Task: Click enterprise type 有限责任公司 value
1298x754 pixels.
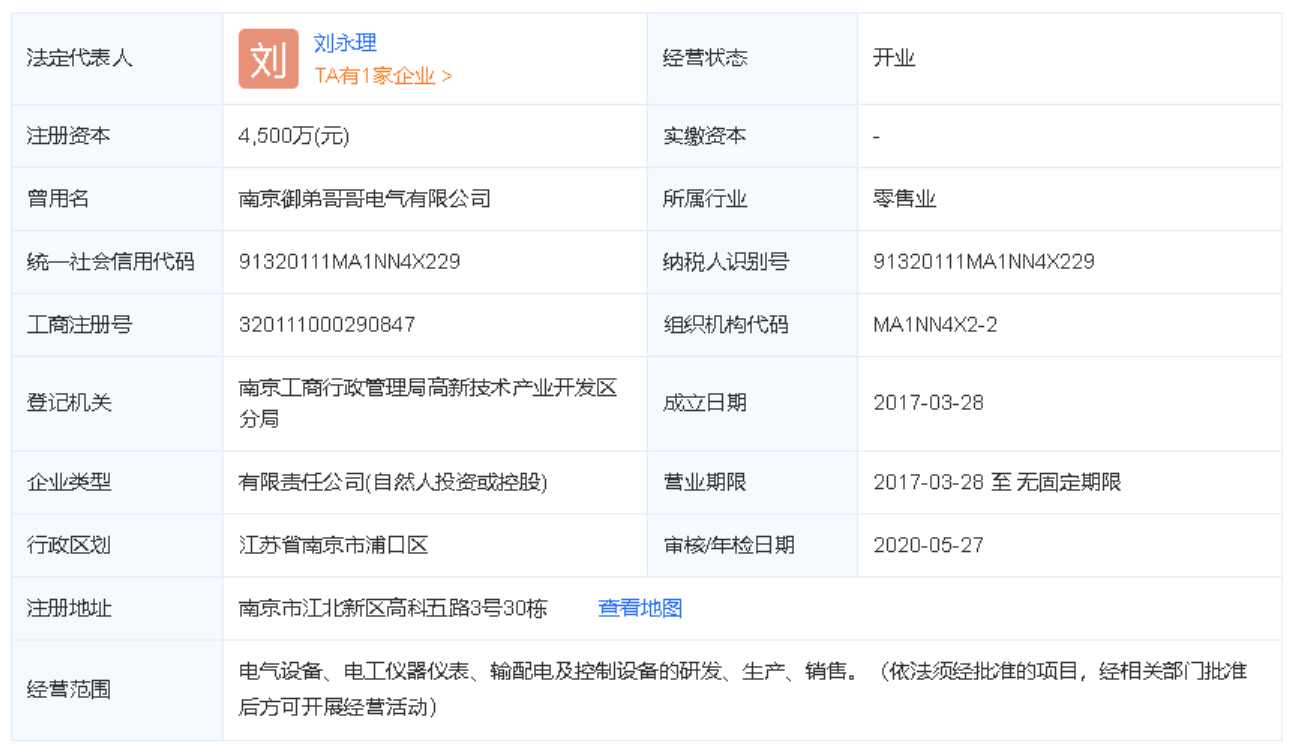Action: coord(392,482)
